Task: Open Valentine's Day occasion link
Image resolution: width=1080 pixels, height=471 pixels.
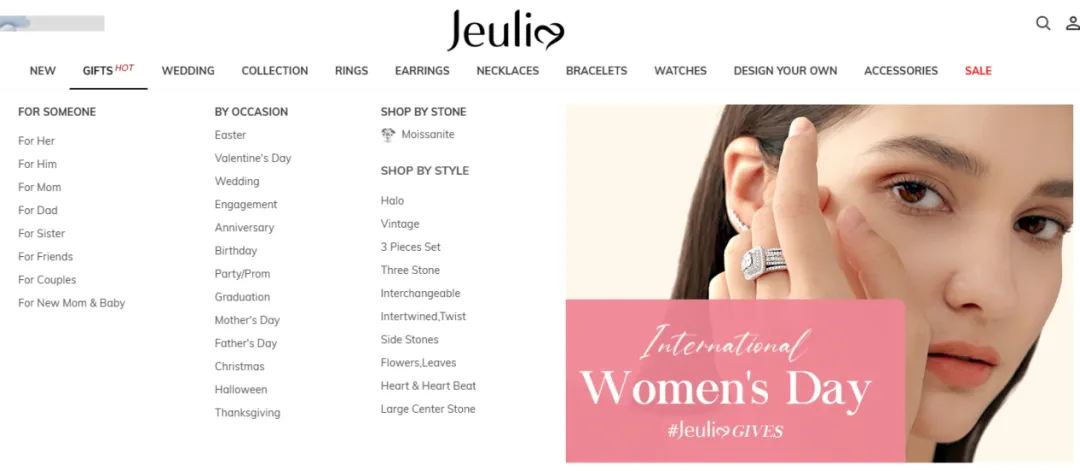Action: (x=253, y=158)
